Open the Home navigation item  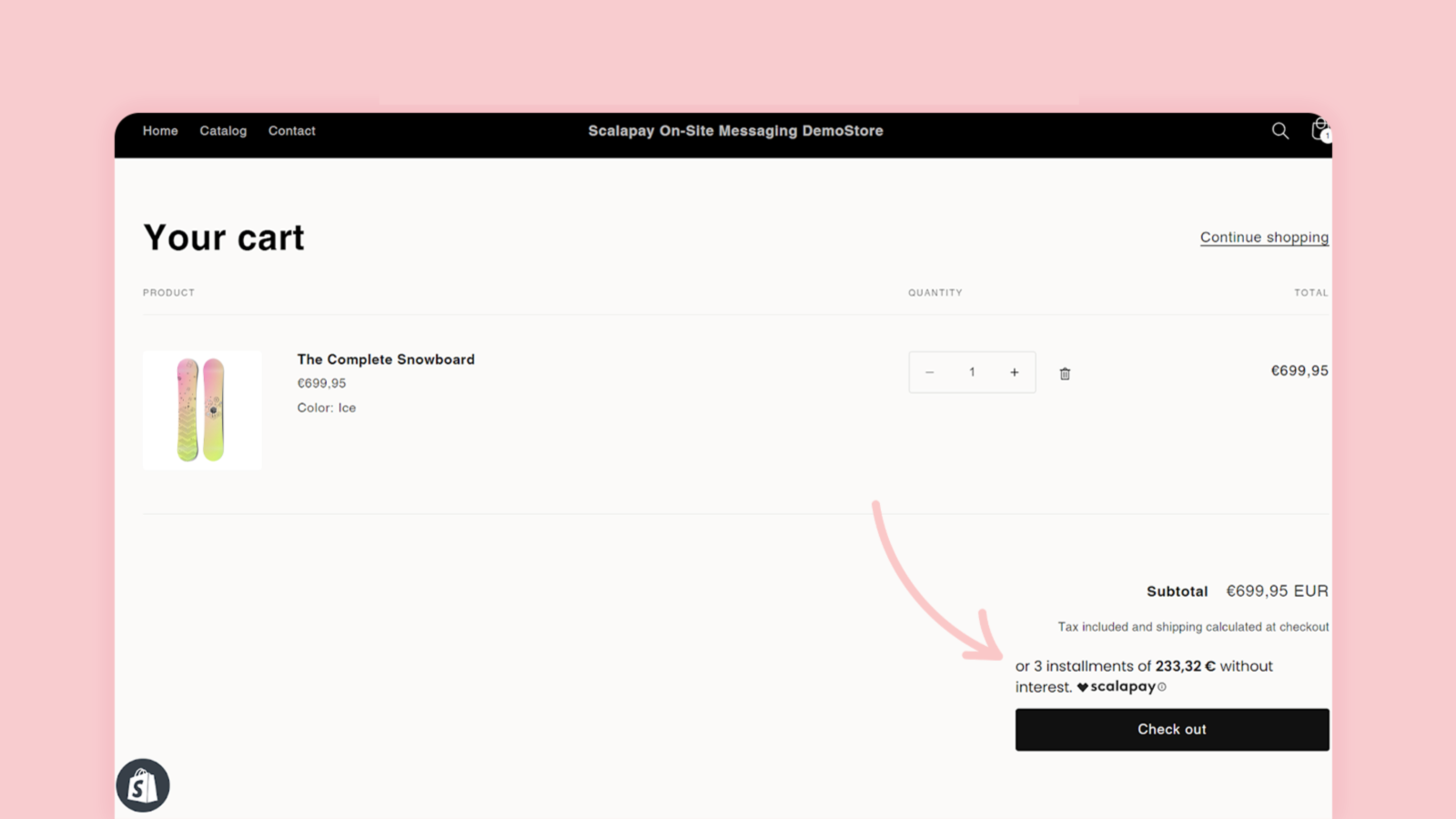[159, 130]
